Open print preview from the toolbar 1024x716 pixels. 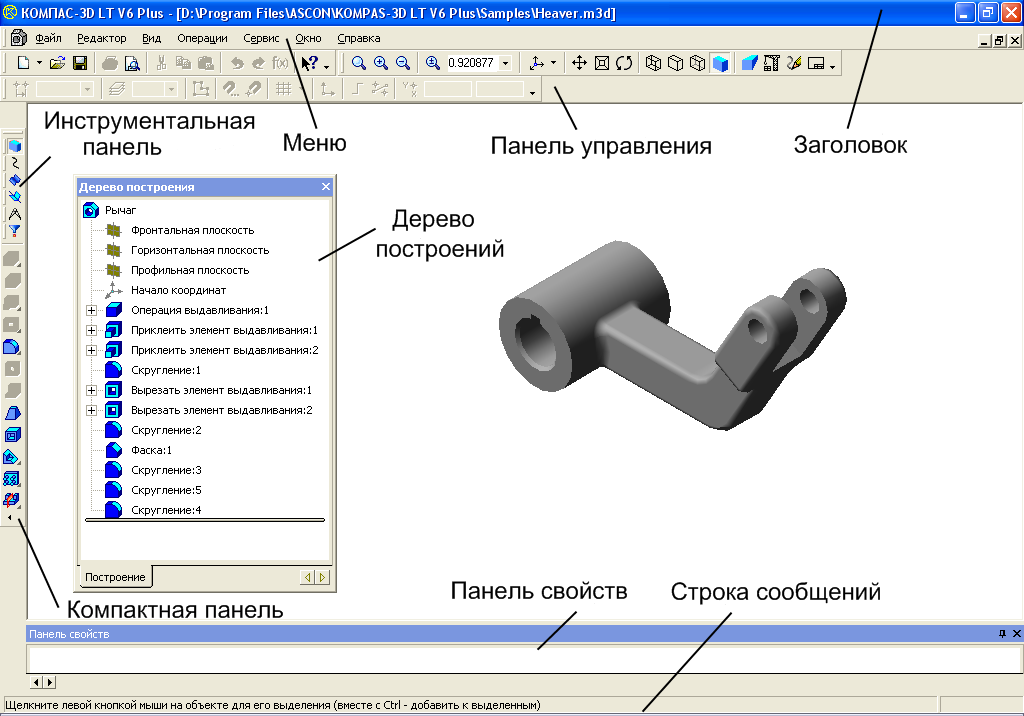coord(132,63)
